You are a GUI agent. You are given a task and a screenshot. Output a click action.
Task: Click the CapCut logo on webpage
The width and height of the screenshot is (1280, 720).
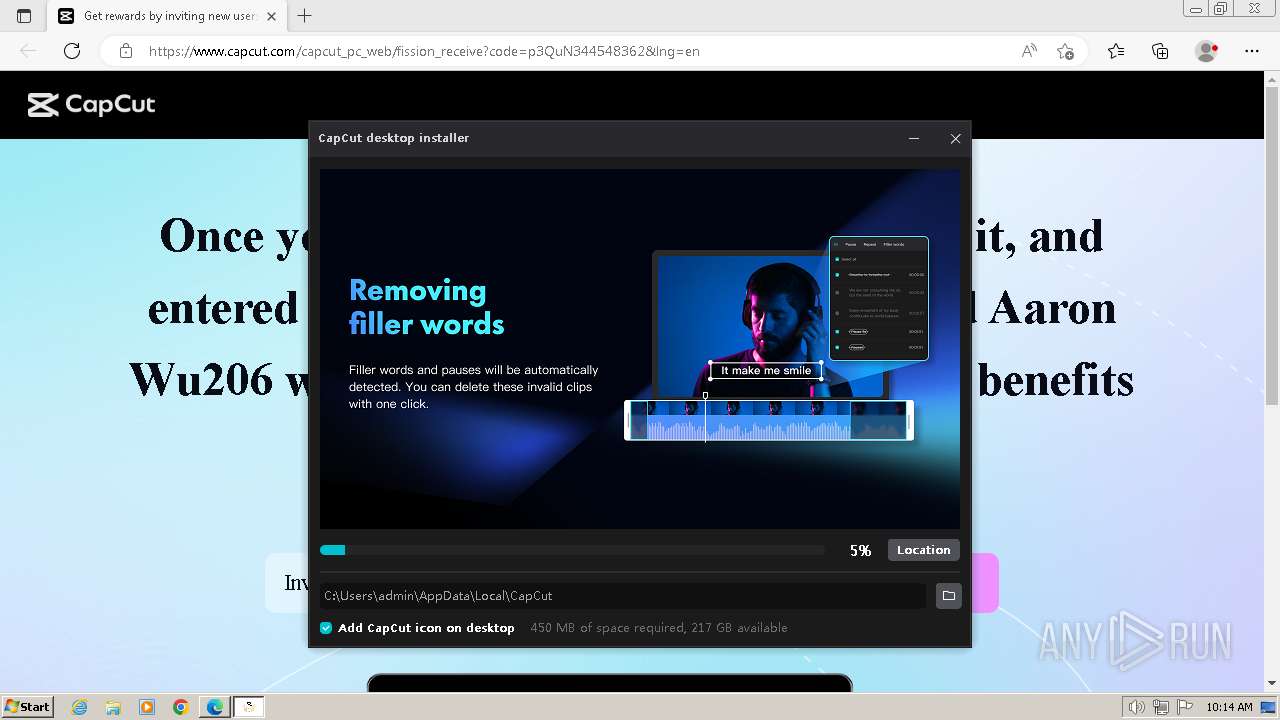(91, 105)
